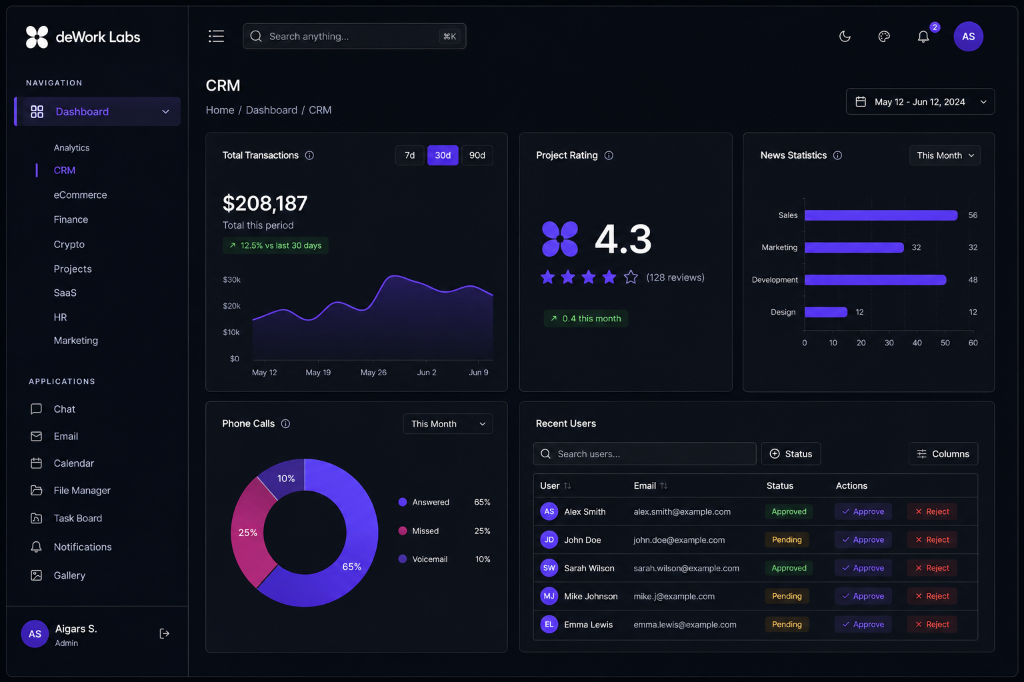1024x682 pixels.
Task: Click Mike Johnson's MJ avatar in table
Action: pos(549,596)
